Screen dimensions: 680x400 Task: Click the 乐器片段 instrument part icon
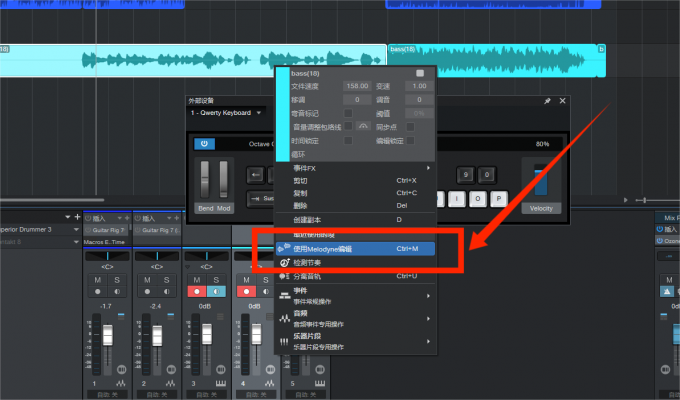coord(284,341)
